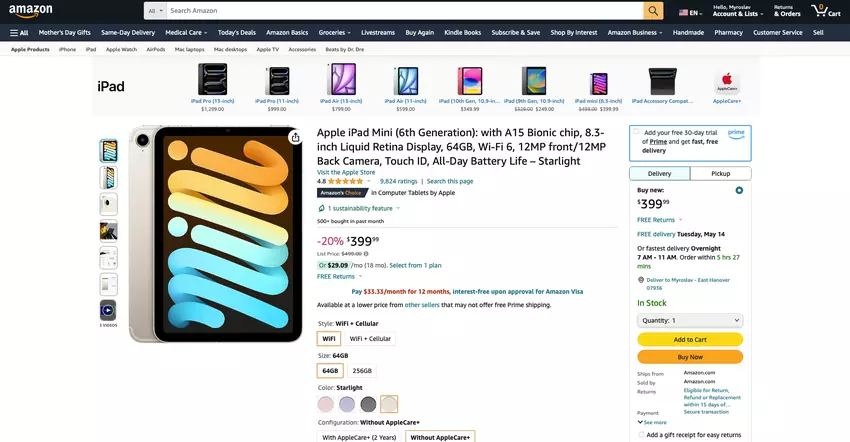Open the search category All dropdown
Screen dimensions: 850x442
coord(155,11)
